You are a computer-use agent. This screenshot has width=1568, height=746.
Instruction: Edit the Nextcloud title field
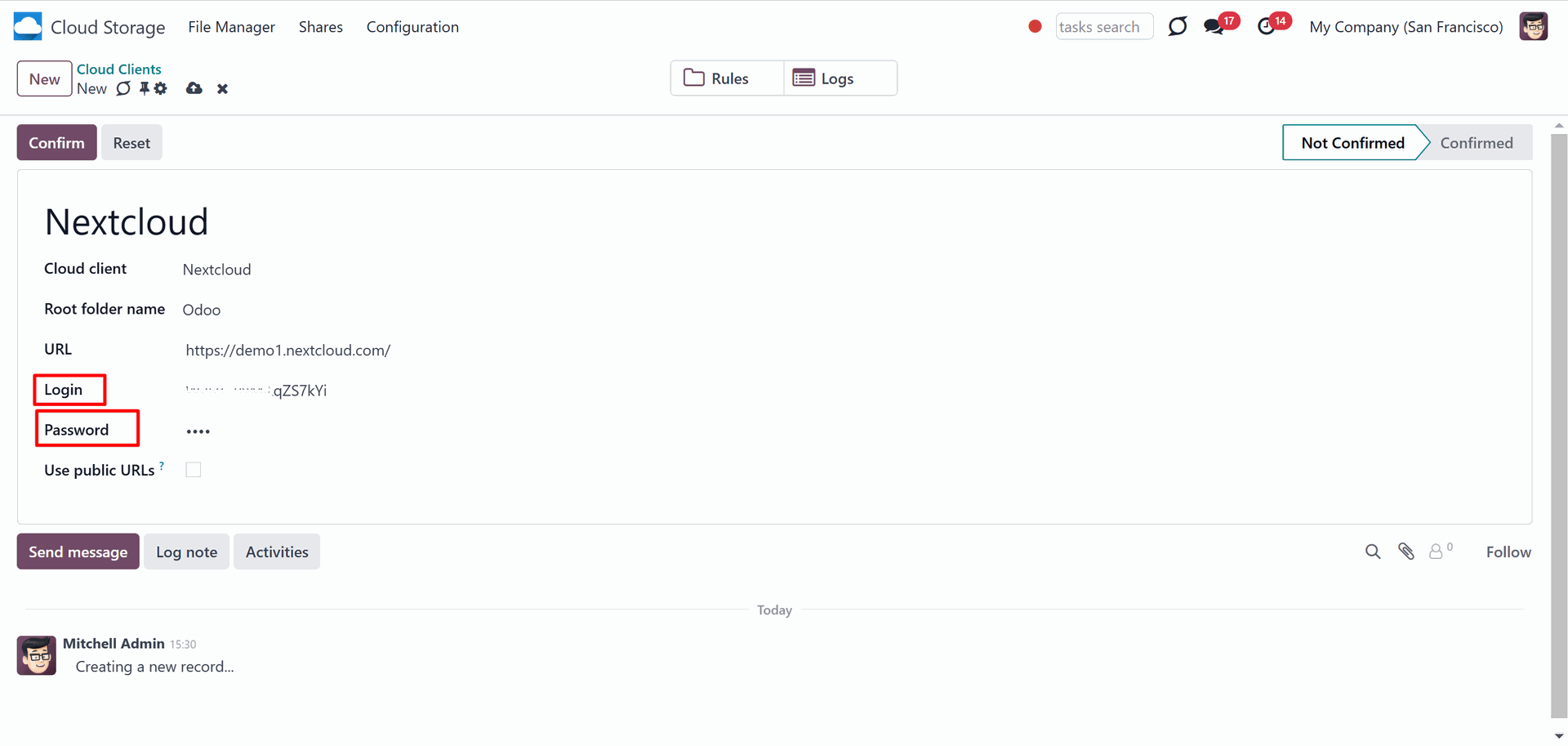127,221
